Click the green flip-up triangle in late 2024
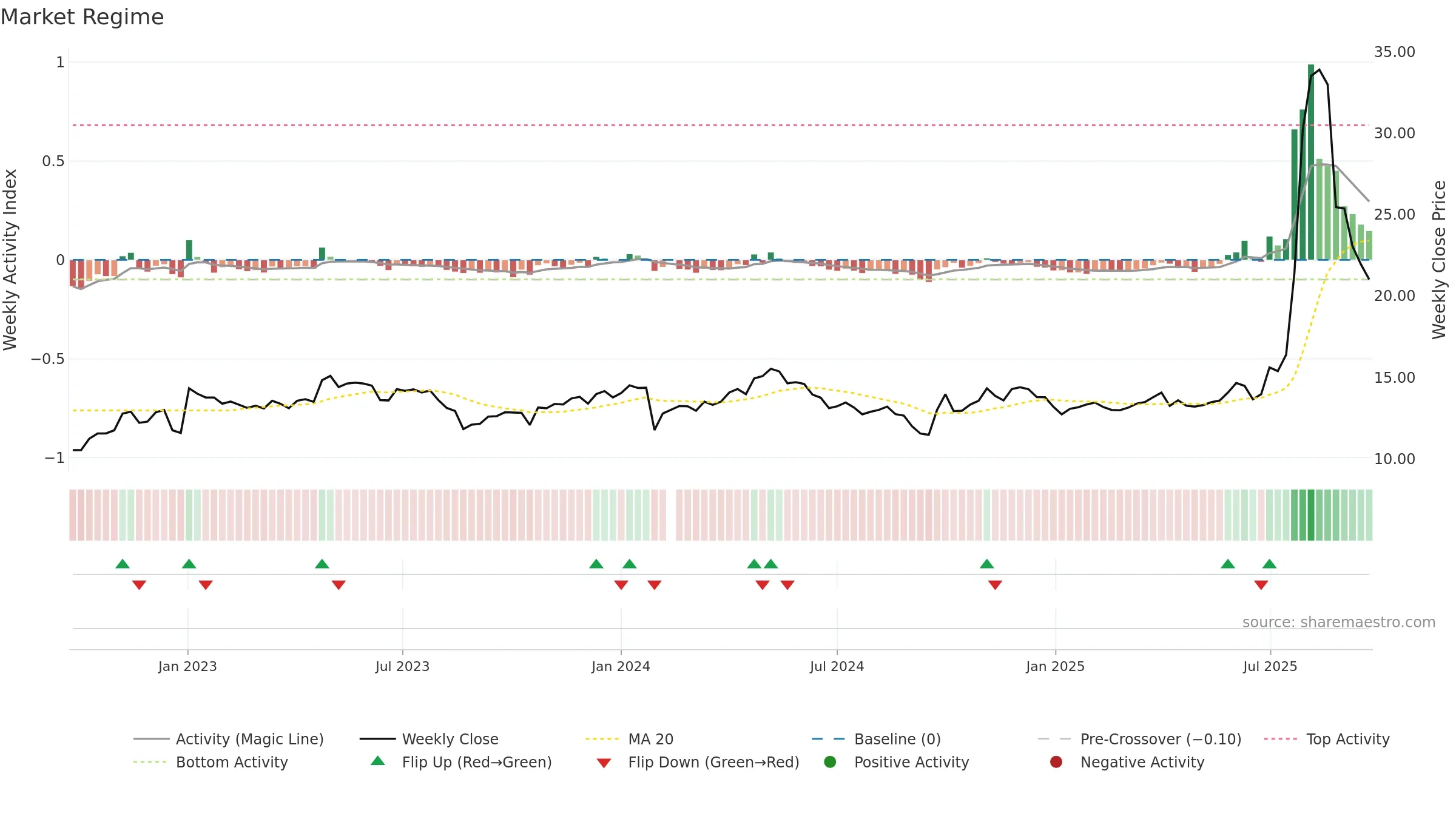Image resolution: width=1456 pixels, height=819 pixels. (987, 564)
